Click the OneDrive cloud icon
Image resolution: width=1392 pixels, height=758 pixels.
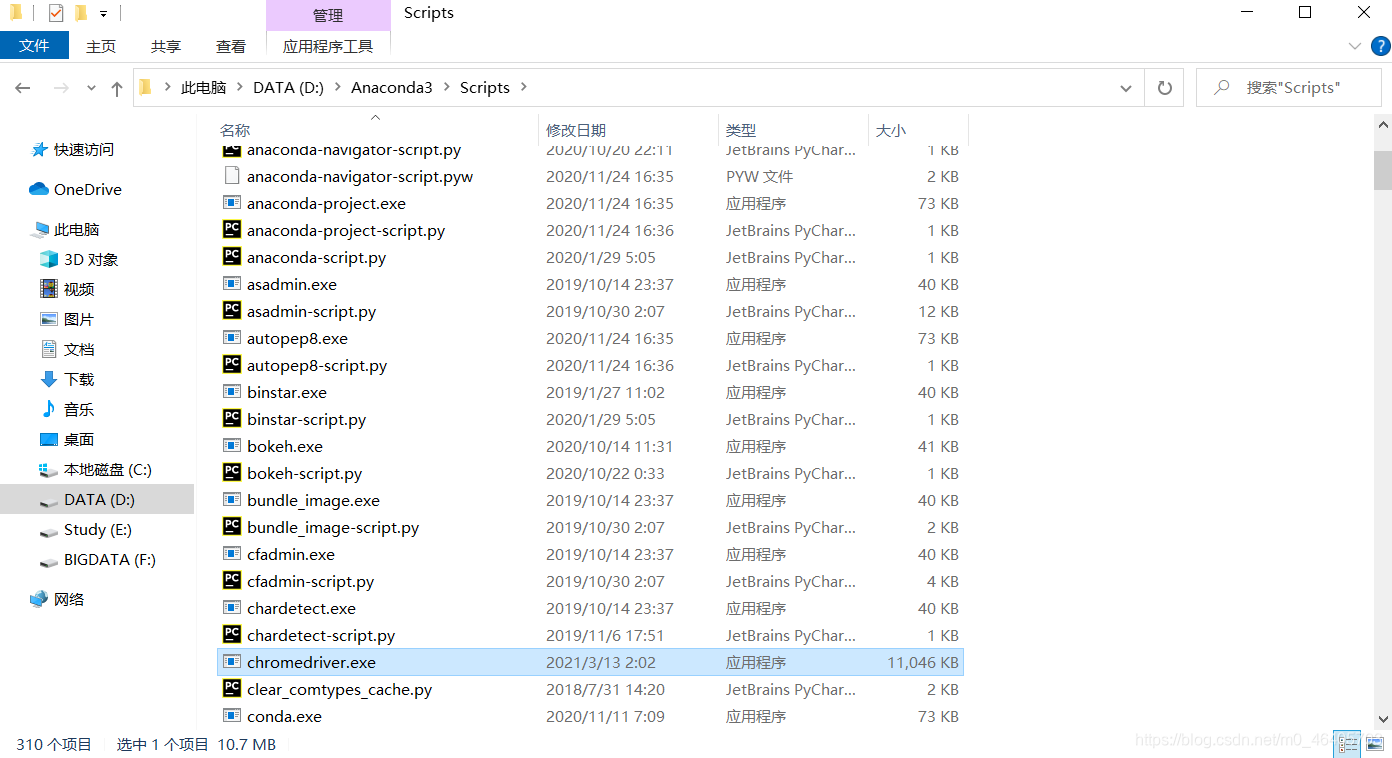pyautogui.click(x=39, y=189)
